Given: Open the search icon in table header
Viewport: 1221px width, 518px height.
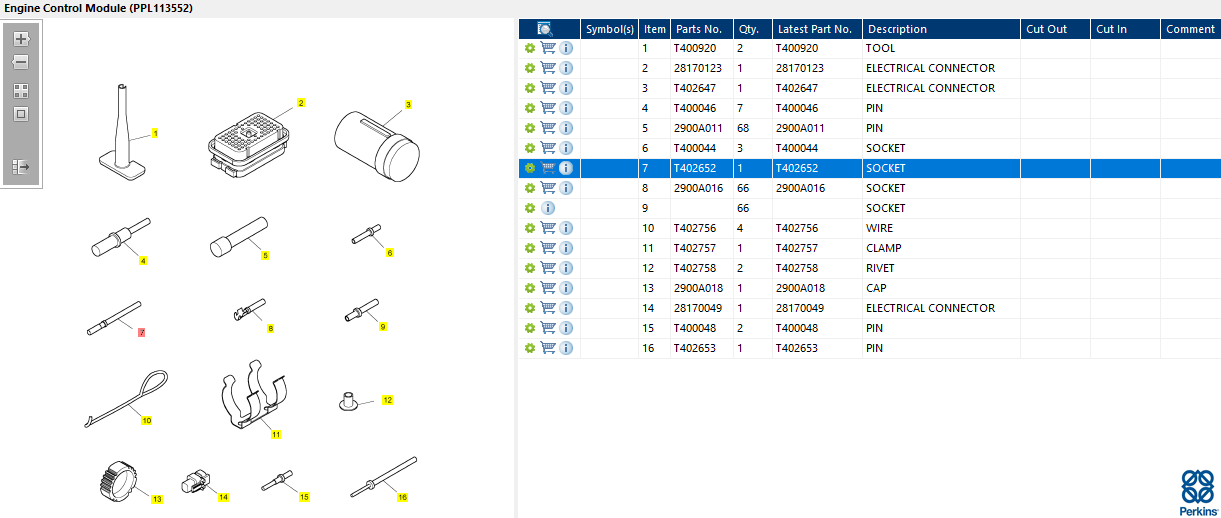Looking at the screenshot, I should (545, 29).
